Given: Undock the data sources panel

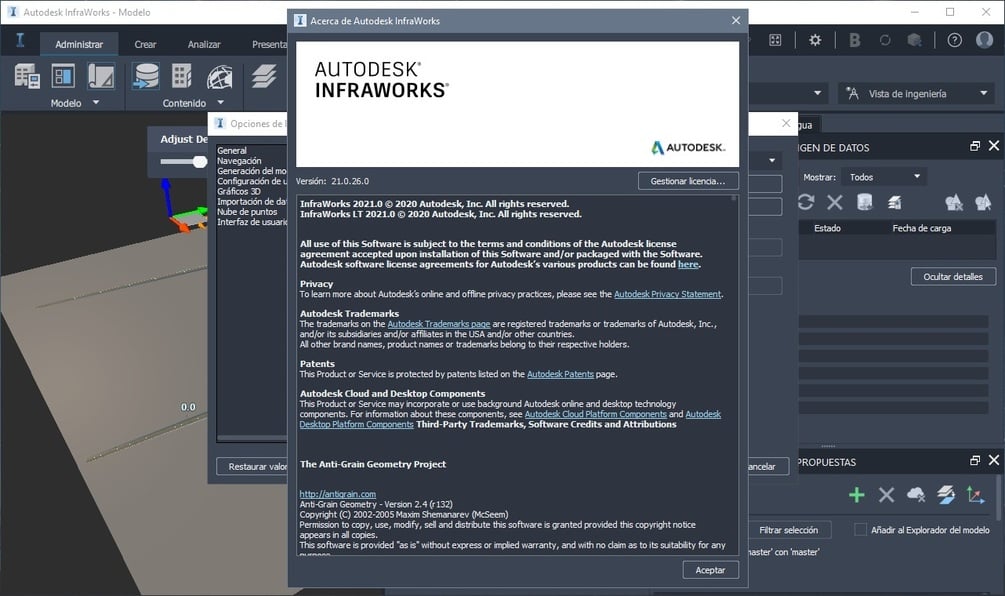Looking at the screenshot, I should coord(975,147).
